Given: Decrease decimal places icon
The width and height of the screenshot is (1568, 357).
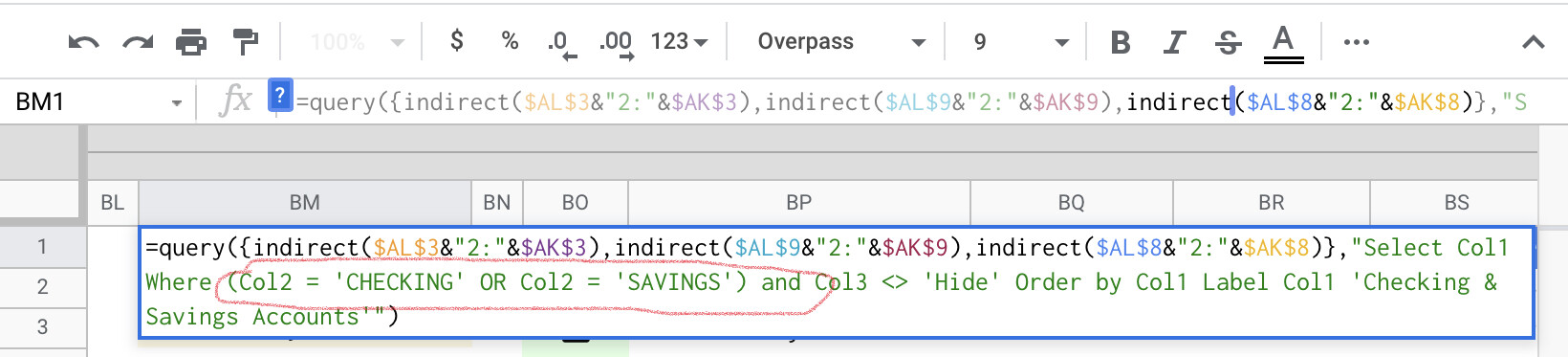Looking at the screenshot, I should [561, 43].
